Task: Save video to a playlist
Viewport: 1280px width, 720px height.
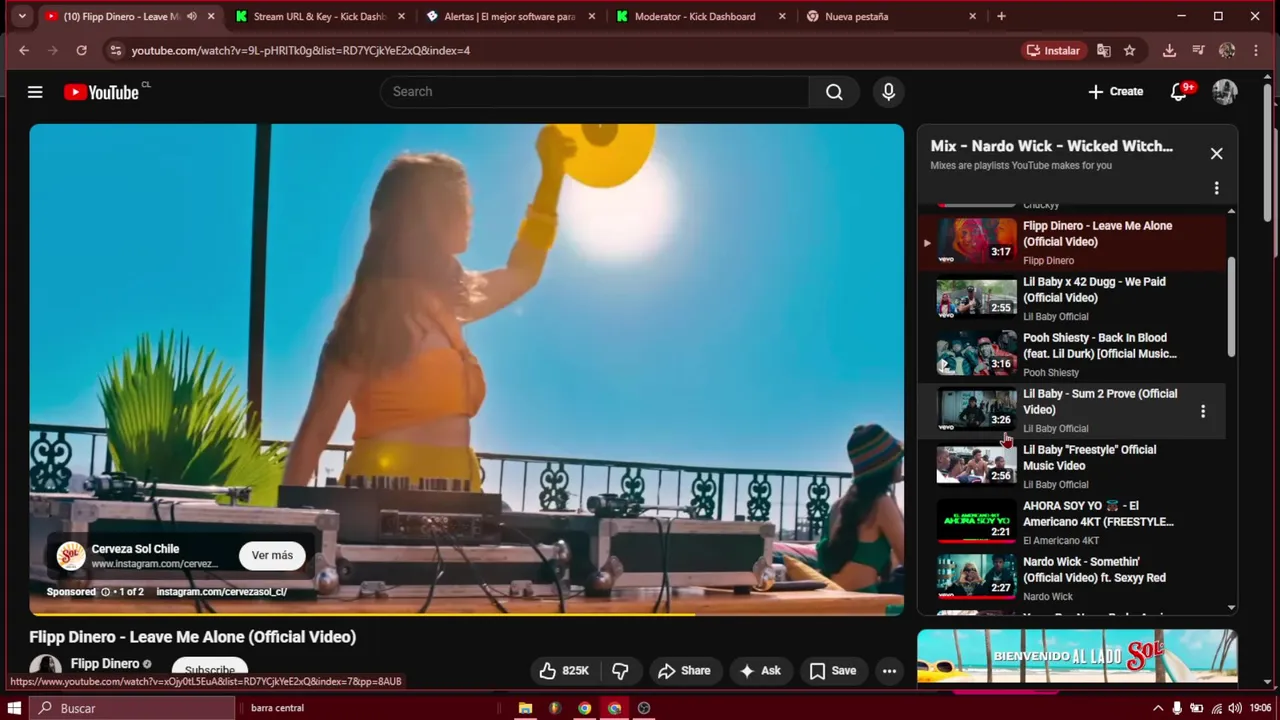Action: tap(833, 671)
